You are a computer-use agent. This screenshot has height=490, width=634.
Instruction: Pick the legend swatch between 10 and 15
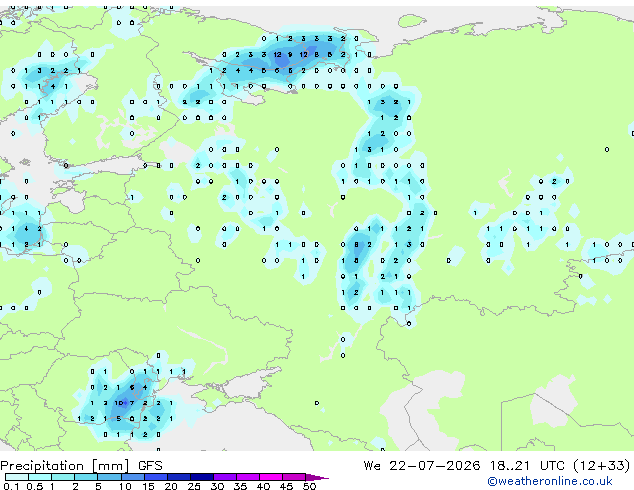click(133, 477)
